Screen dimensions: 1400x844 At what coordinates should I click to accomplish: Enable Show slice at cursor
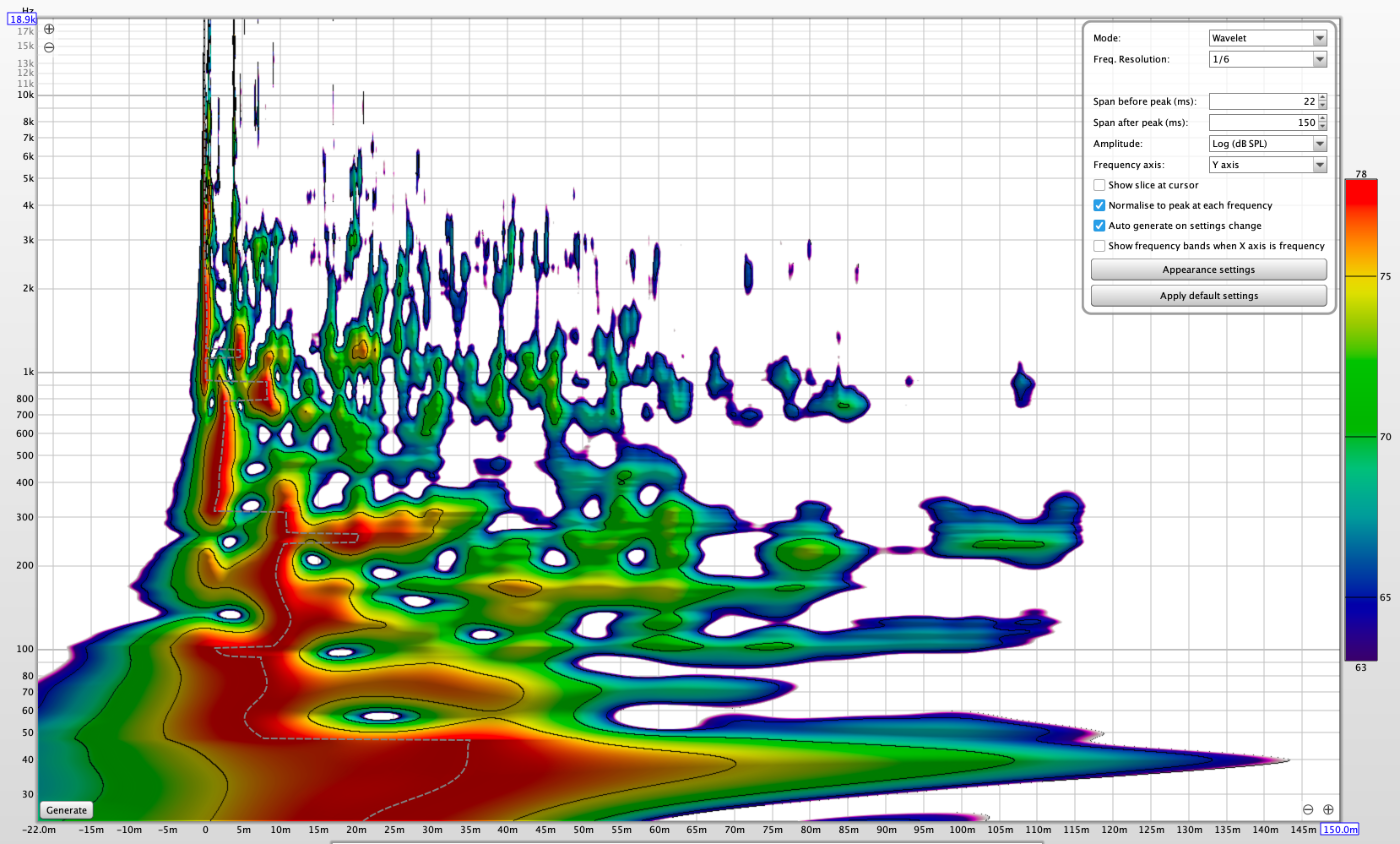pyautogui.click(x=1099, y=185)
